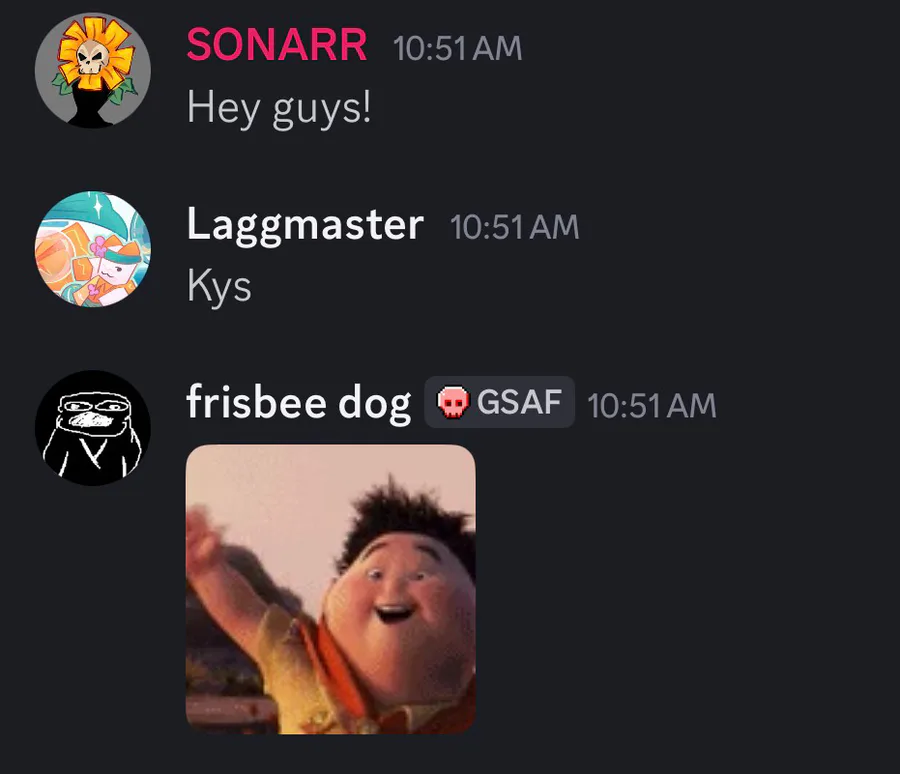Select the Laggmaster username
This screenshot has width=900, height=774.
(305, 225)
